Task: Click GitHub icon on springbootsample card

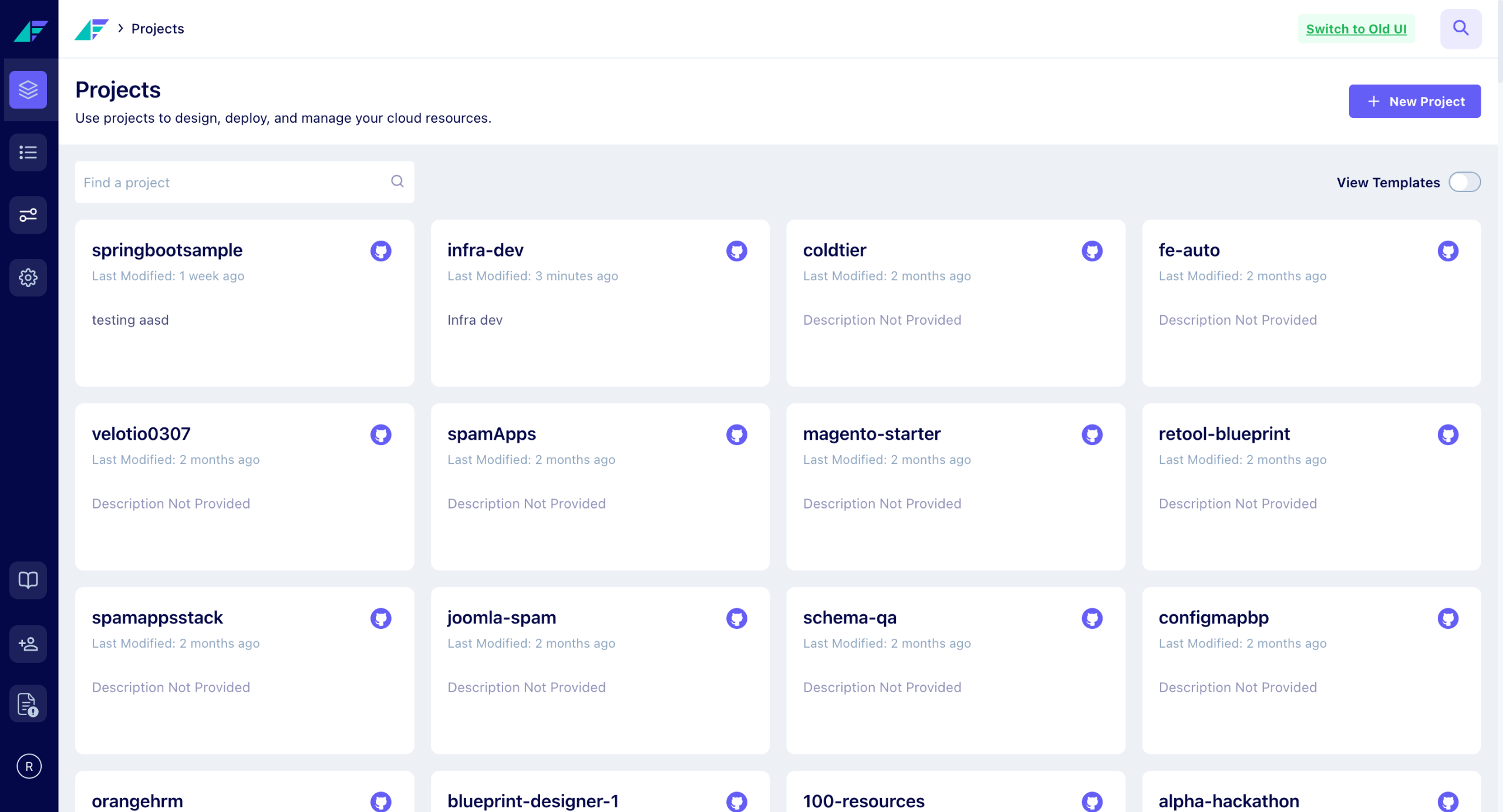Action: click(x=380, y=251)
